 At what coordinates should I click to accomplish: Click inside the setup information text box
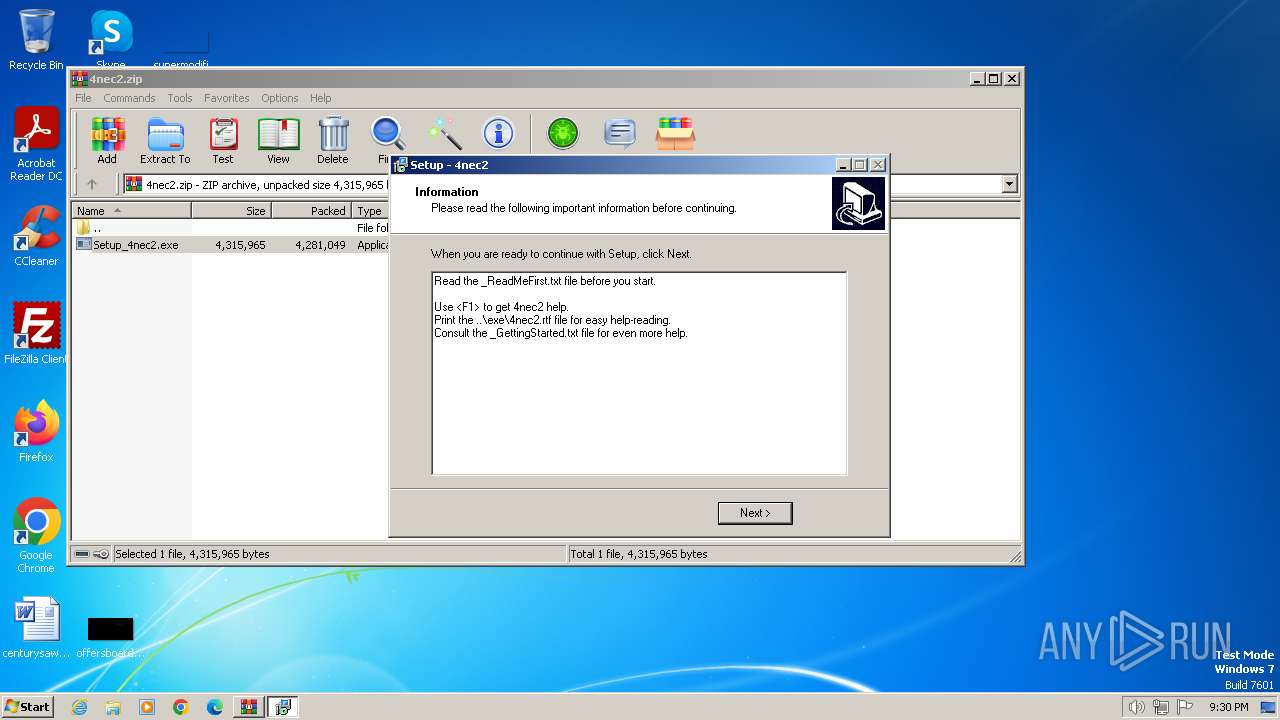[639, 373]
